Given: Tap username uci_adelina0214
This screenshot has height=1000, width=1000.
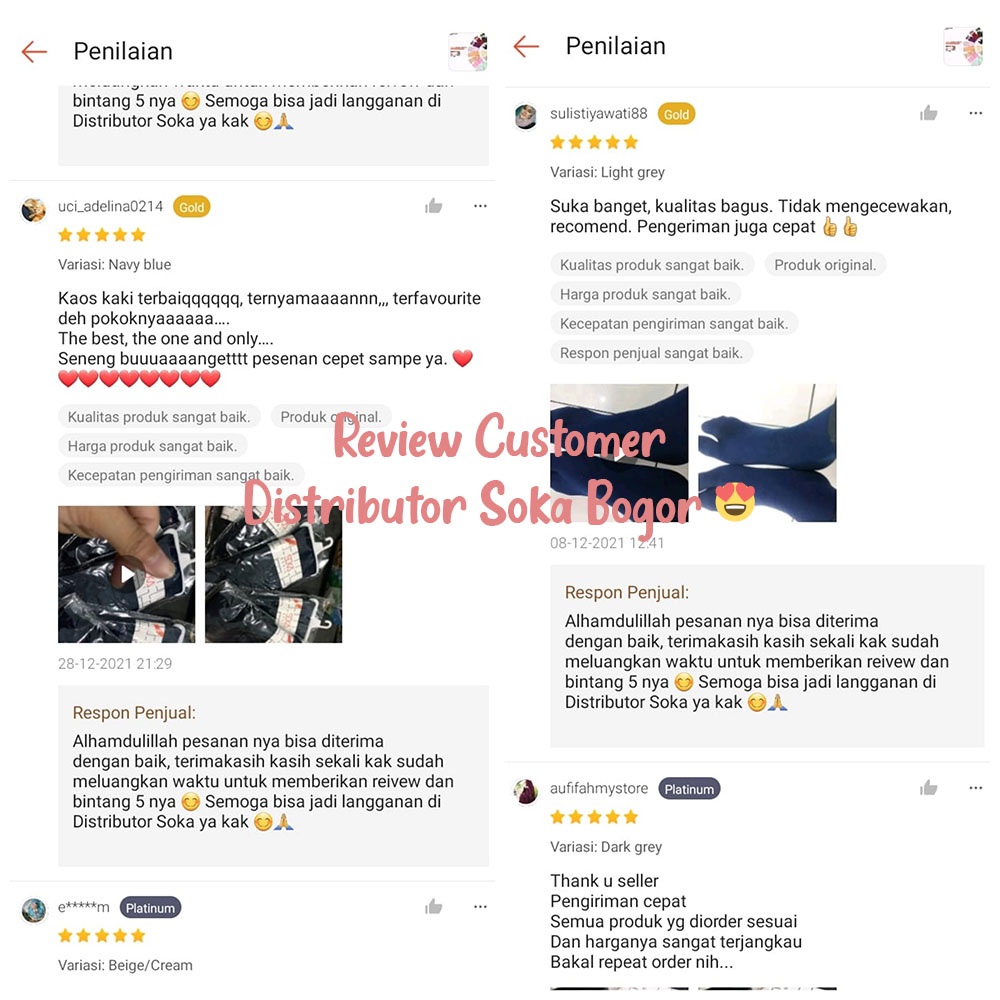Looking at the screenshot, I should [110, 206].
